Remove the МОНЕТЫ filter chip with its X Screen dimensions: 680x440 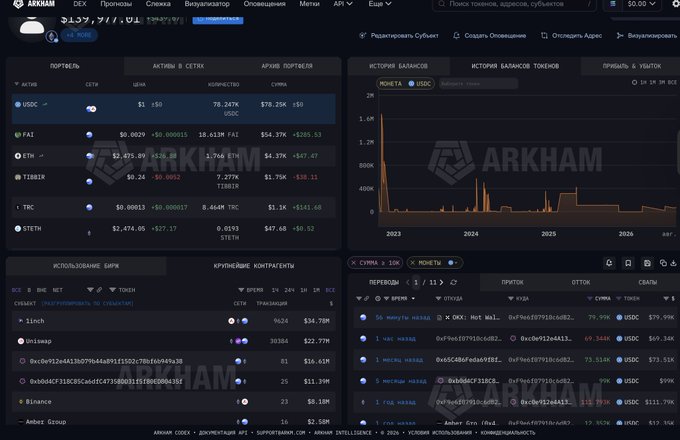click(412, 263)
